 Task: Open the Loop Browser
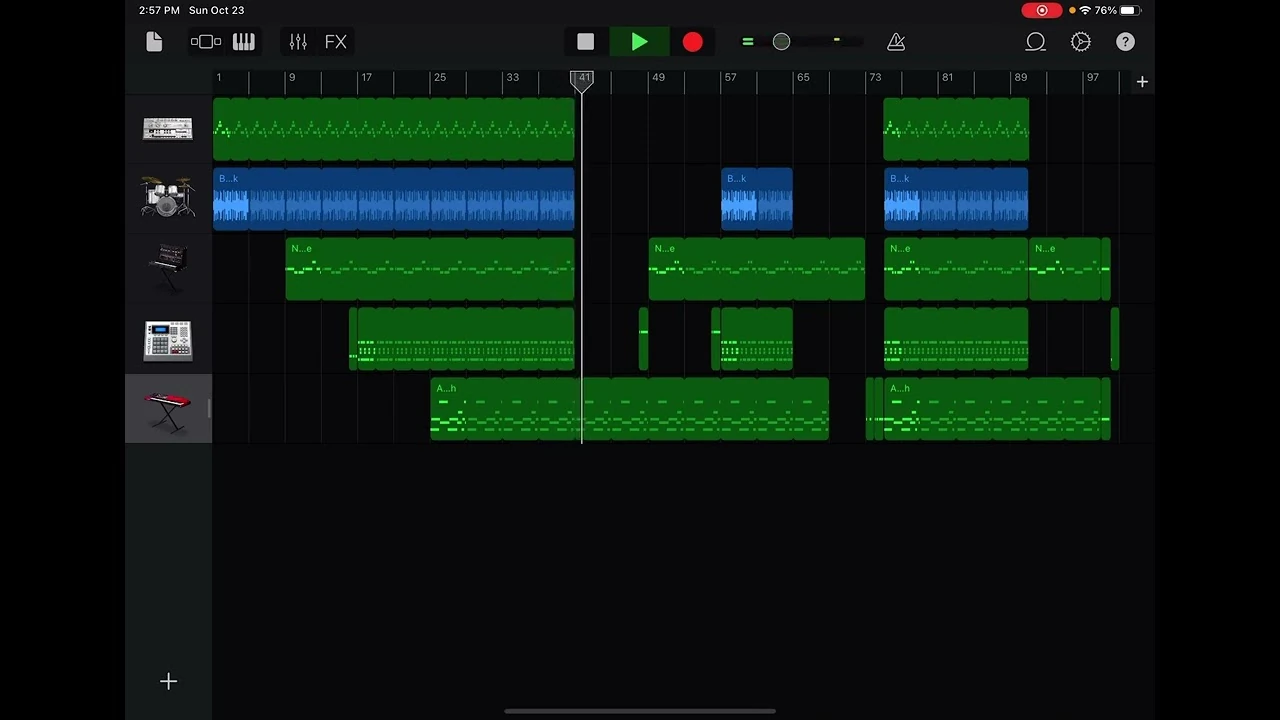pyautogui.click(x=1035, y=41)
